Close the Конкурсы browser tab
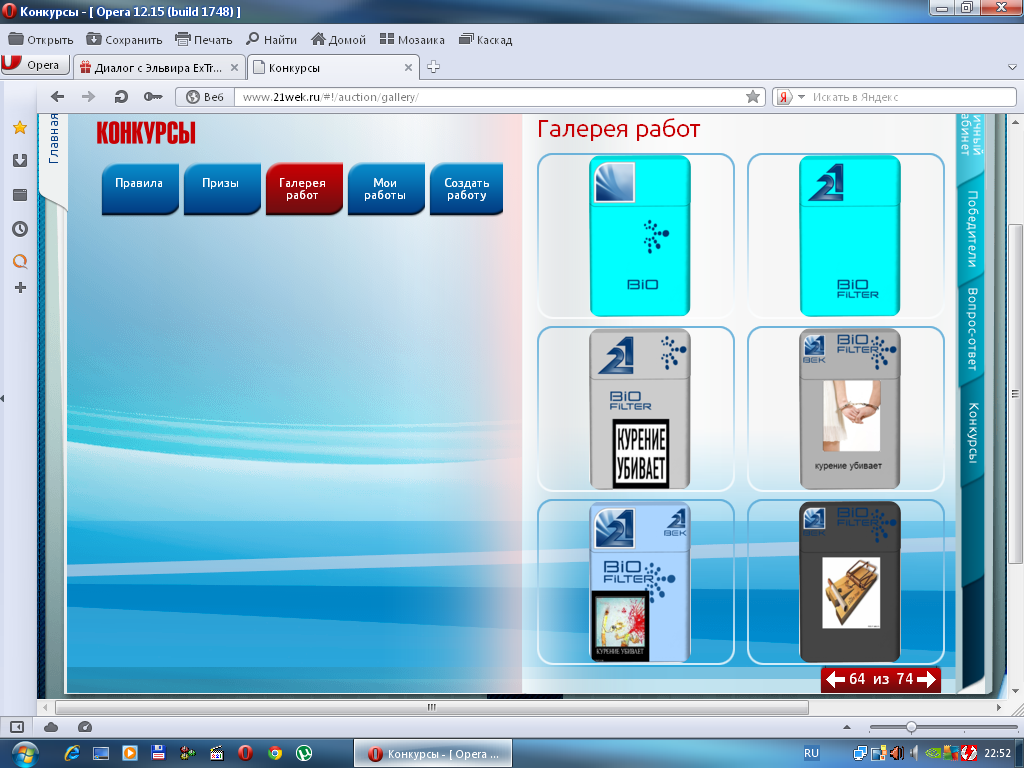 coord(408,67)
